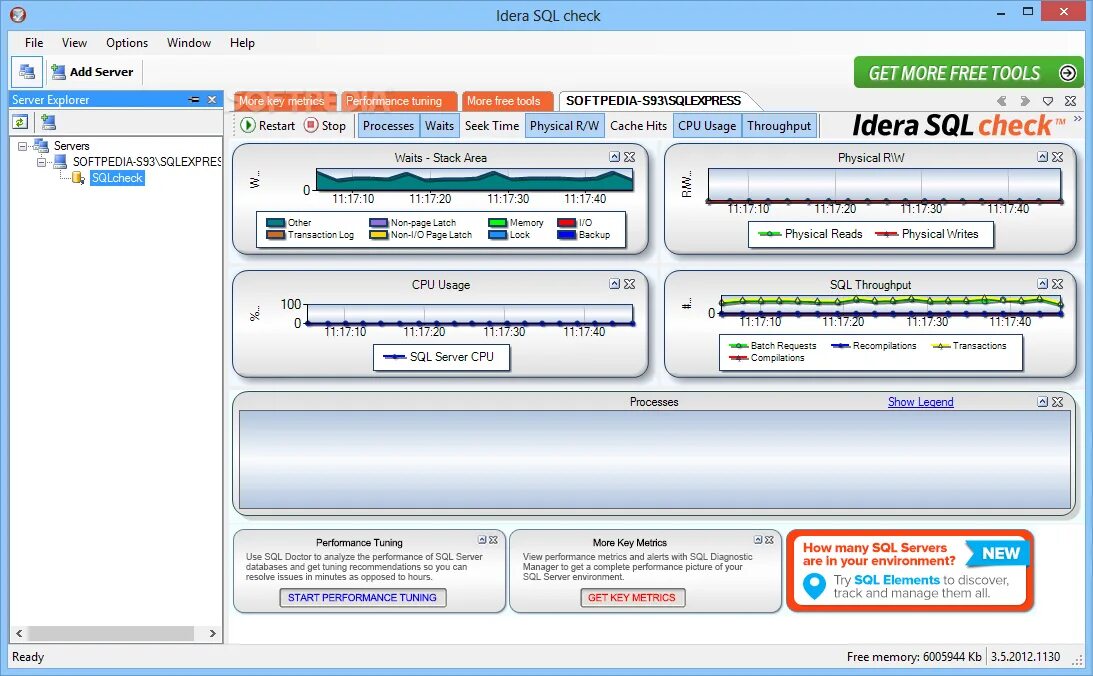Collapse the SOFTPEDIA-S93\SQLEXPRESS tree node
Image resolution: width=1093 pixels, height=676 pixels.
click(x=41, y=162)
